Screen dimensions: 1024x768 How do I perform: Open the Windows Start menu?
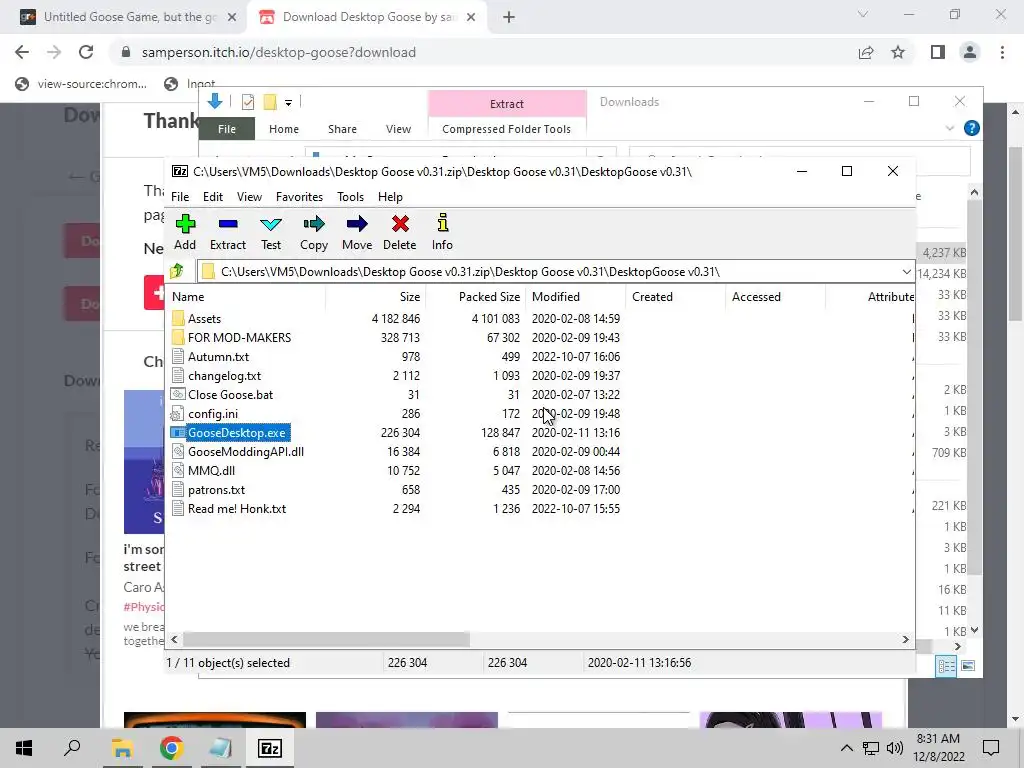24,748
